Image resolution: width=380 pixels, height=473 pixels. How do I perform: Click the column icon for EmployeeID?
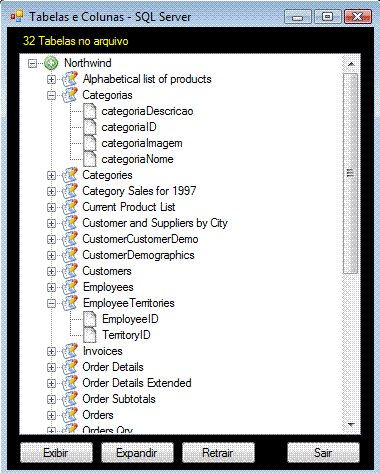(x=90, y=319)
